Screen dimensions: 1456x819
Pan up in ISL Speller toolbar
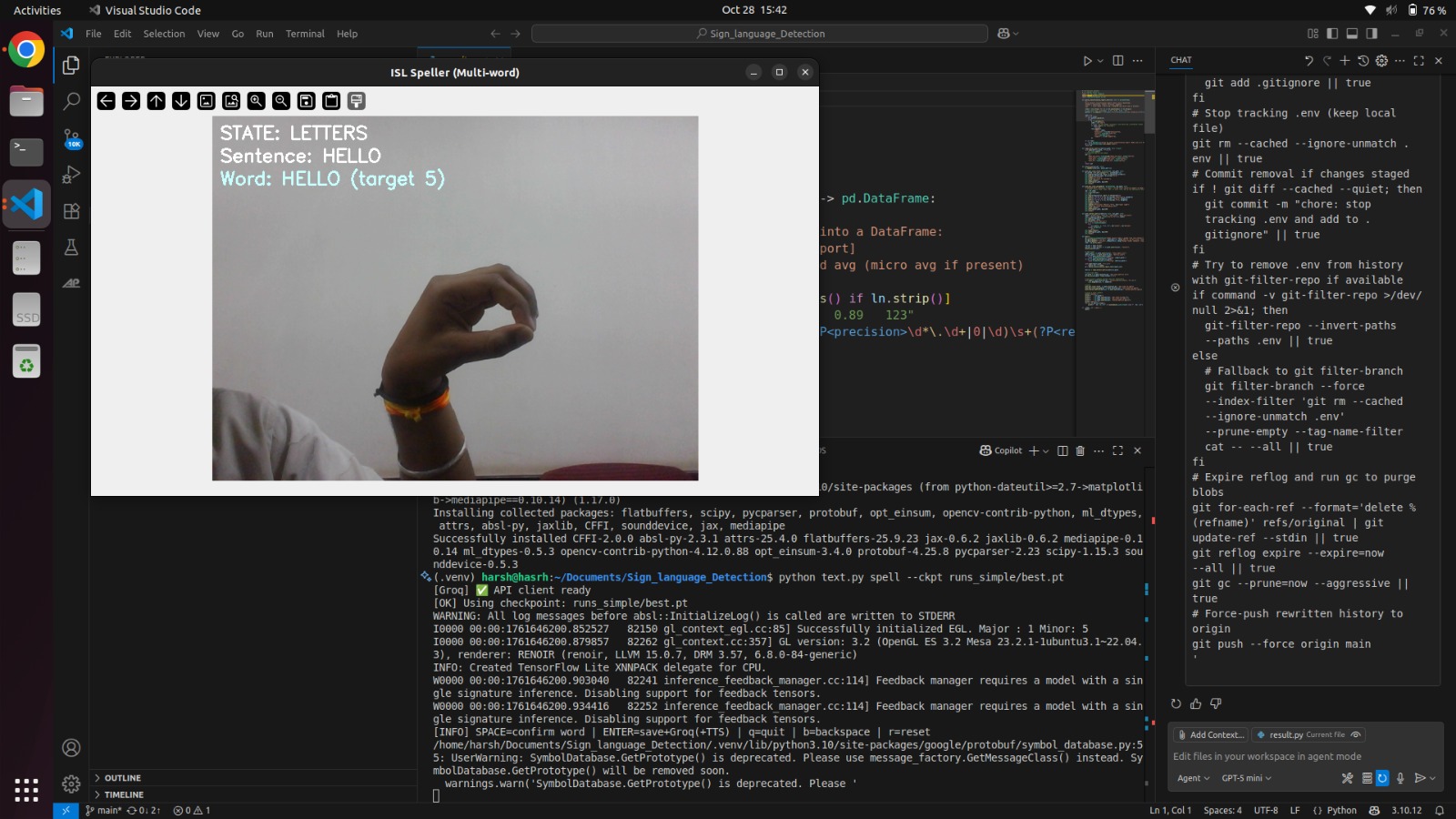pyautogui.click(x=157, y=101)
